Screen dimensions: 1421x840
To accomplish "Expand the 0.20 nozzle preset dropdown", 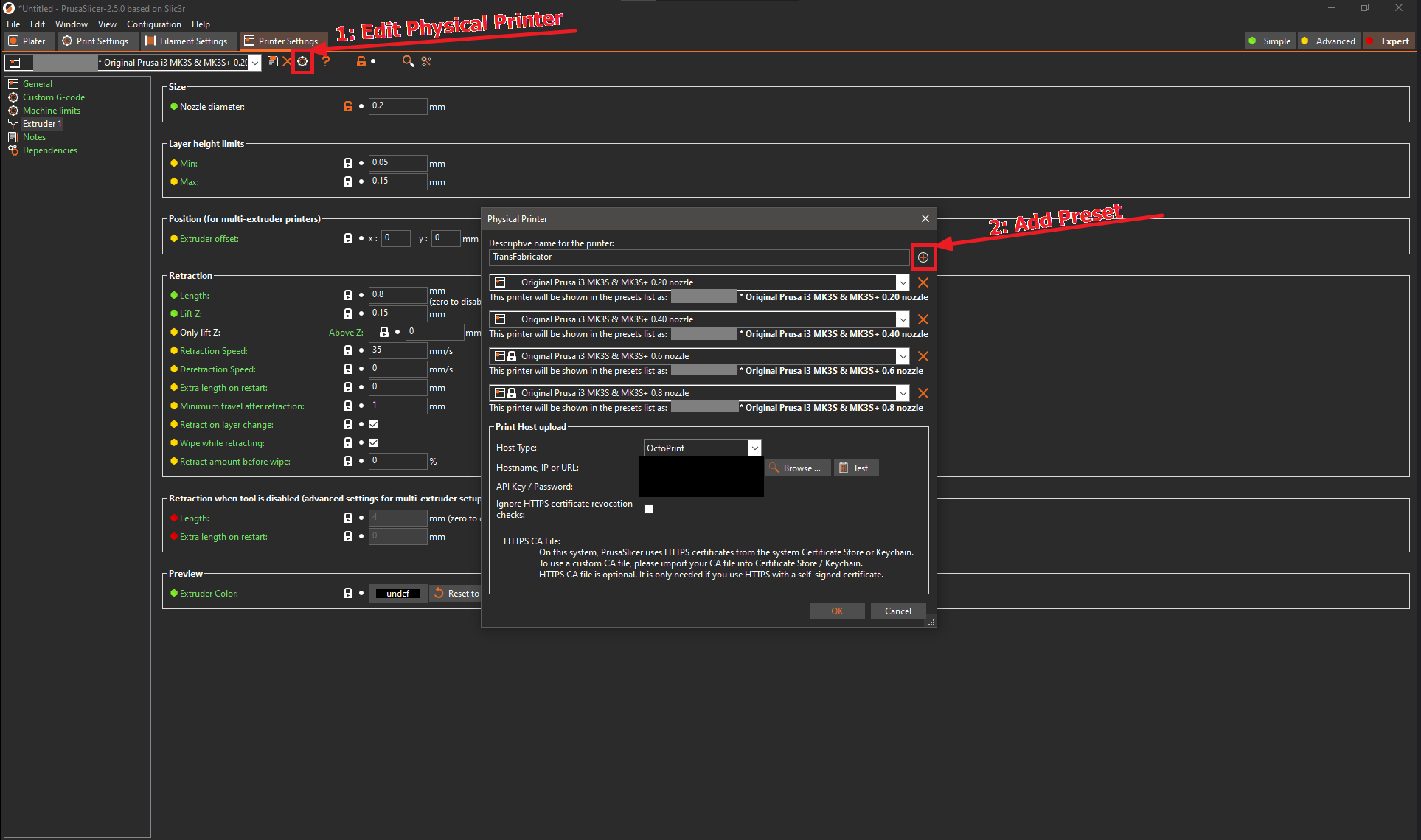I will [x=901, y=282].
